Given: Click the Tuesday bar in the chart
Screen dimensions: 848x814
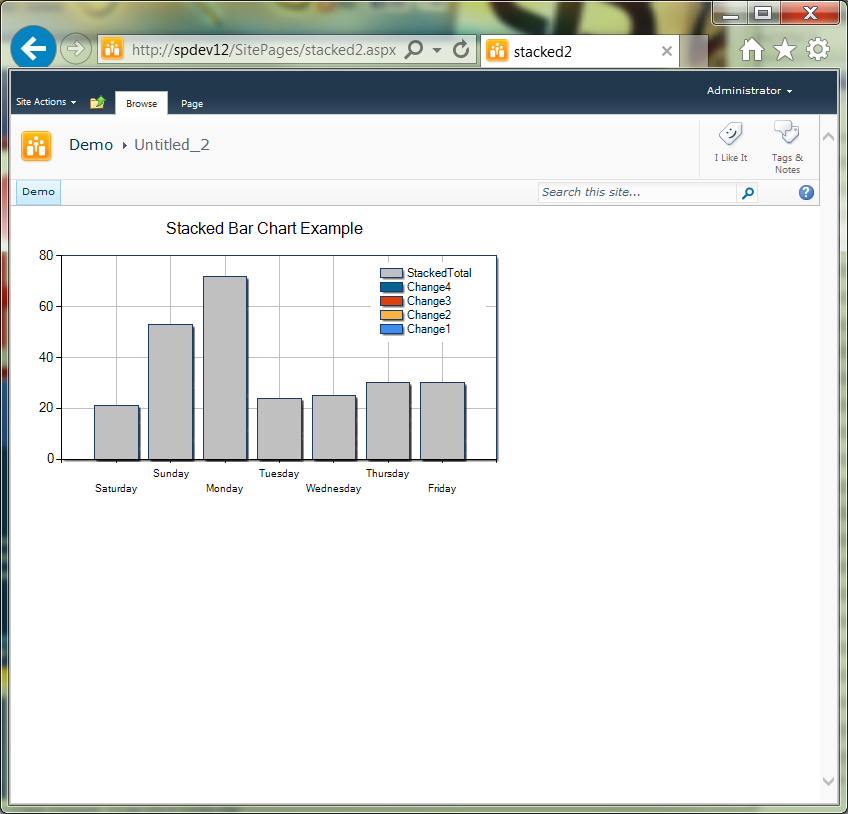Looking at the screenshot, I should (279, 429).
